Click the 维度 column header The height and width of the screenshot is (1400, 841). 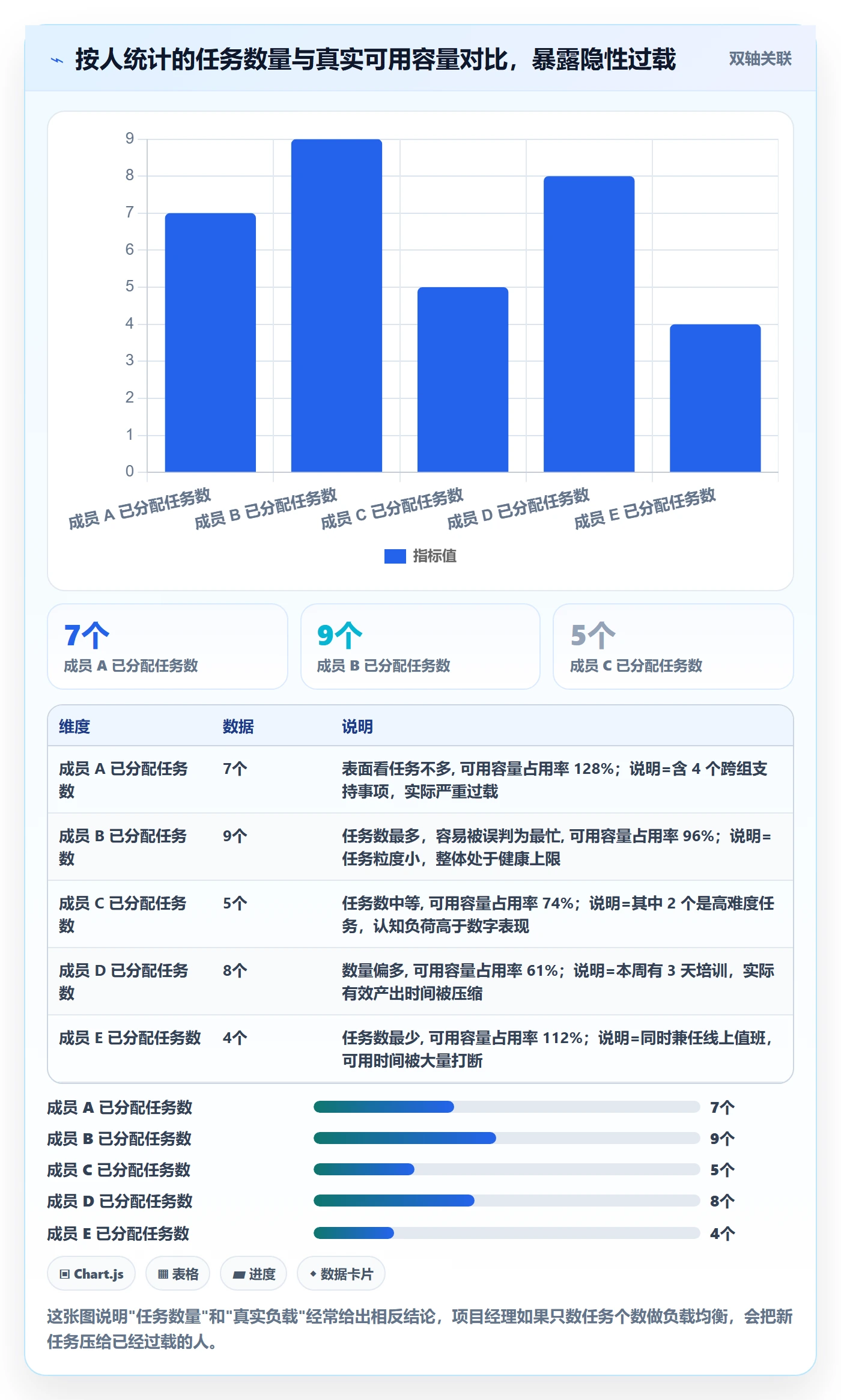tap(74, 726)
